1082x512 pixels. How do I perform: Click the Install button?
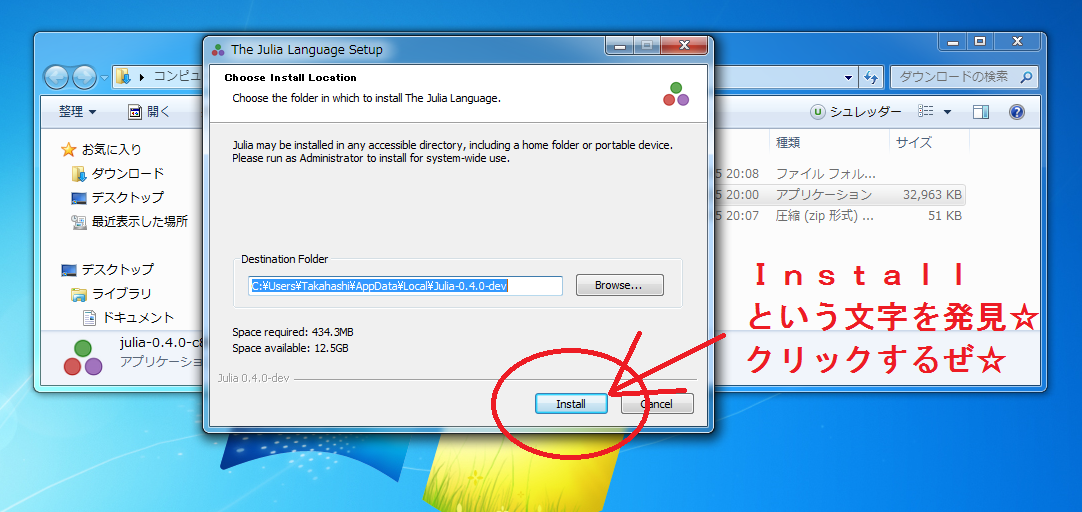pos(571,404)
